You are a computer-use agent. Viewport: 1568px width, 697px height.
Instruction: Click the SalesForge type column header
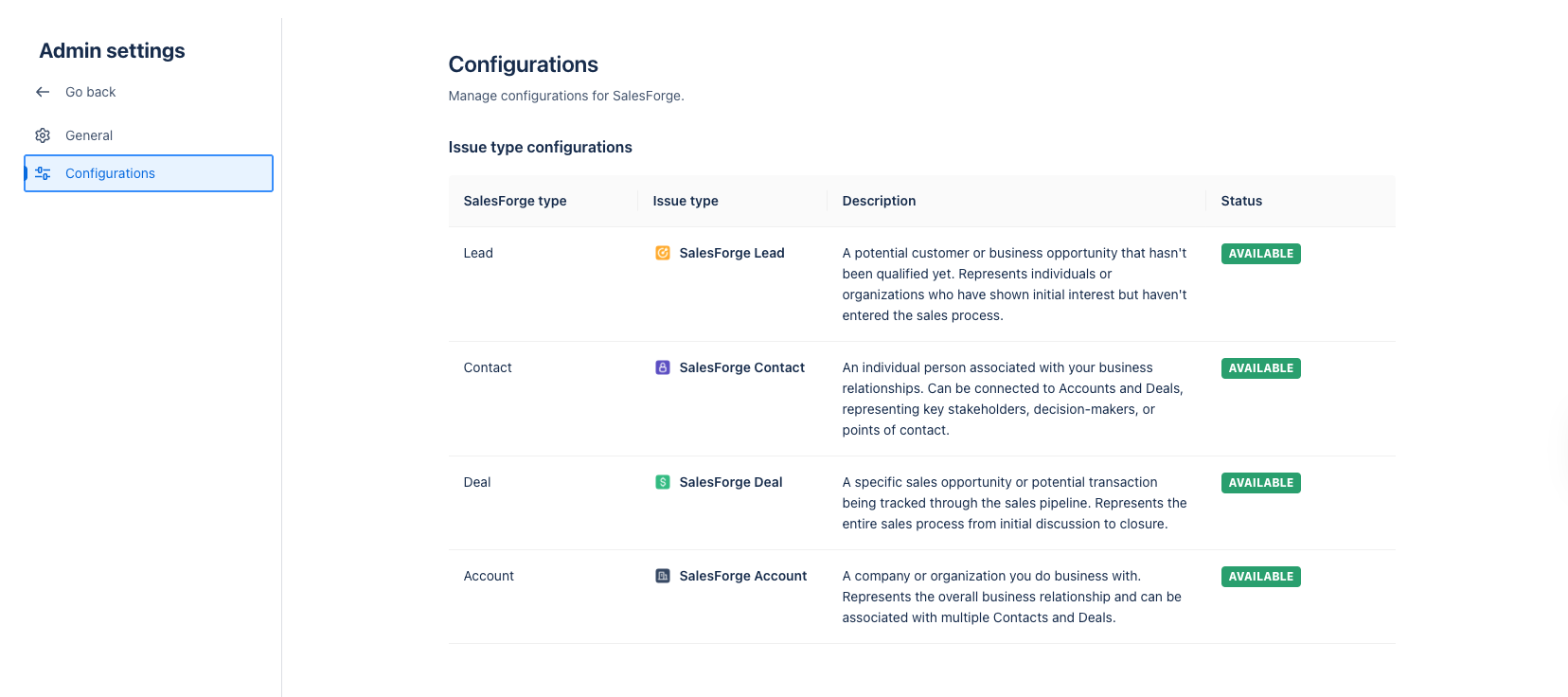point(515,201)
